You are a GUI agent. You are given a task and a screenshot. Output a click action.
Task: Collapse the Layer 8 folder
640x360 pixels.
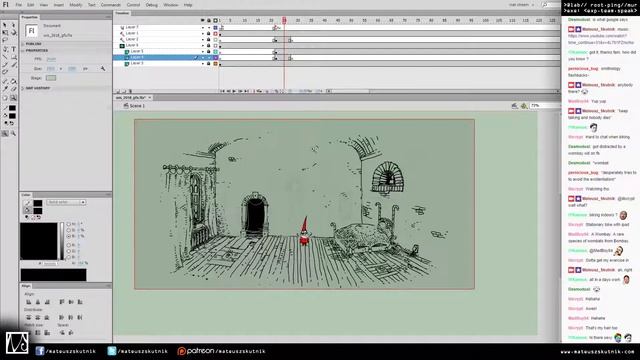tap(122, 45)
